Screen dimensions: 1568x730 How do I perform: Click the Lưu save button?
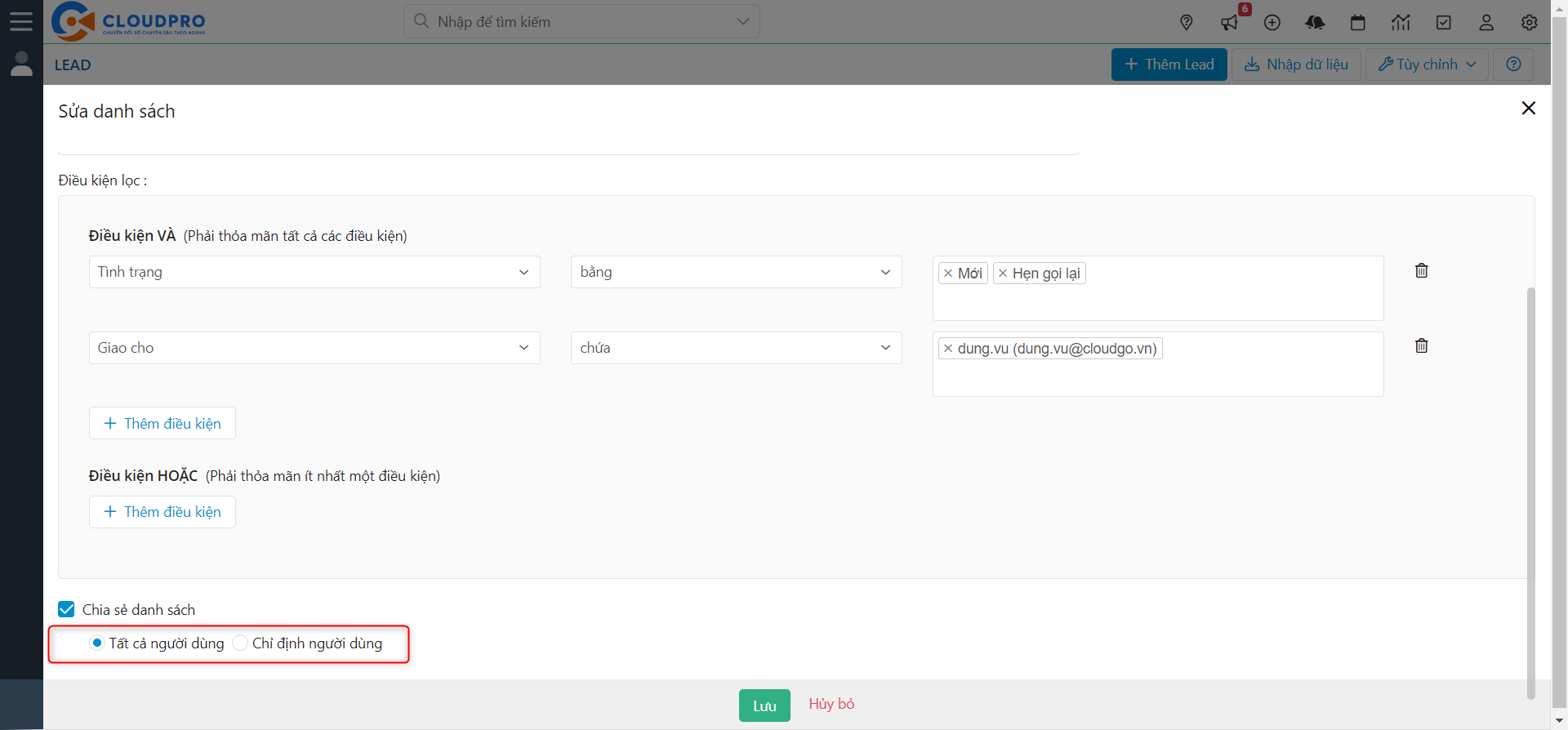(764, 706)
